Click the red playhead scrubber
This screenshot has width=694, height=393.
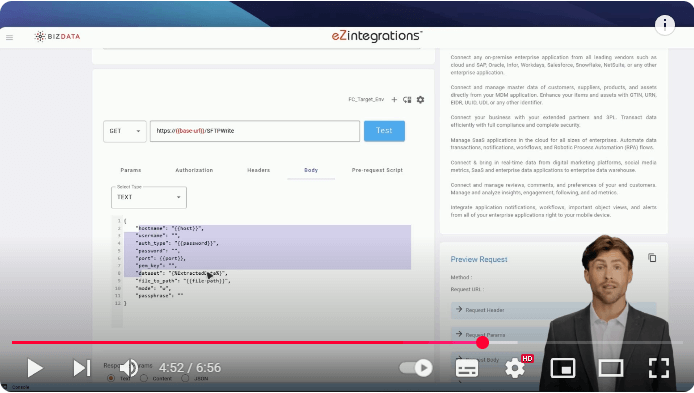(482, 343)
